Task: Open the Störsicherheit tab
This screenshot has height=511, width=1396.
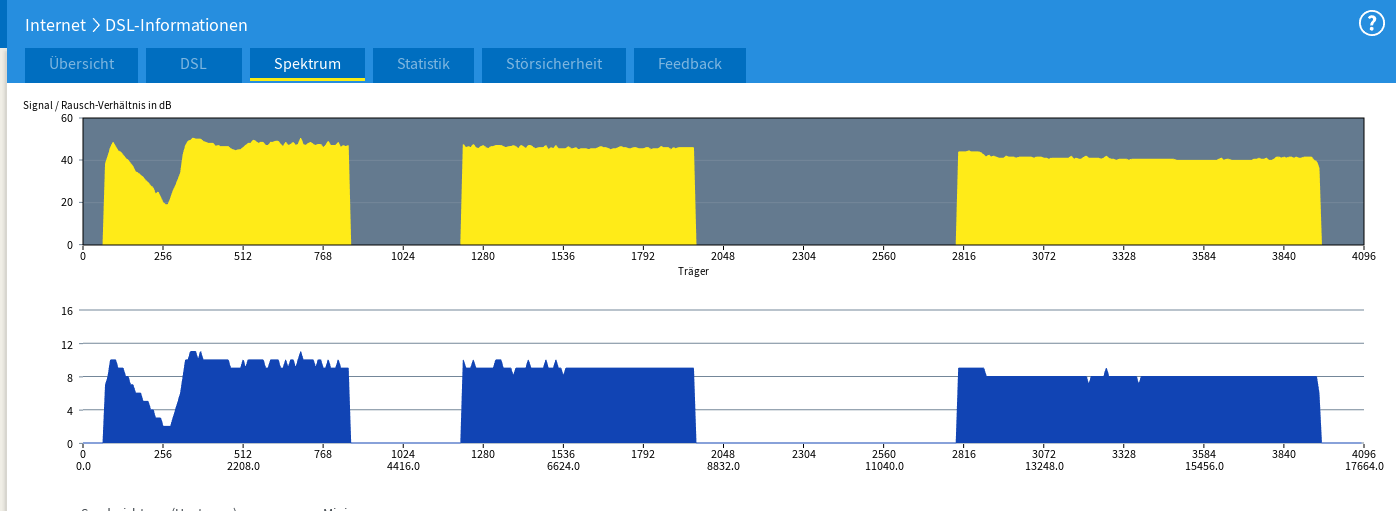Action: click(x=554, y=64)
